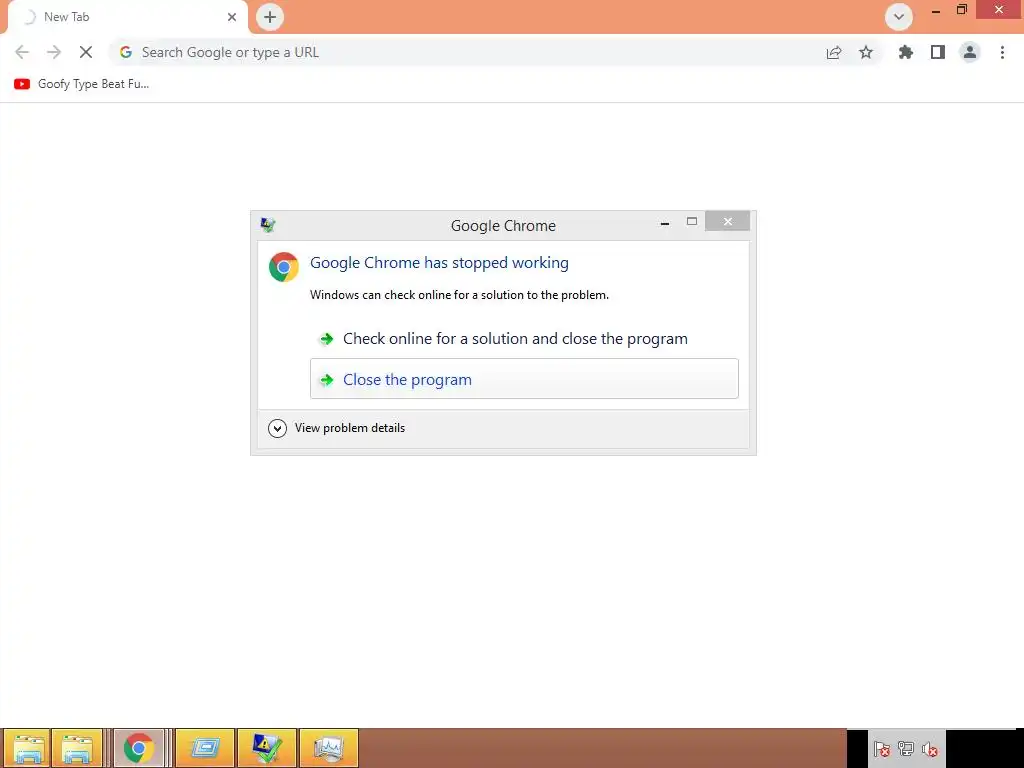This screenshot has height=768, width=1024.
Task: Expand View problem details
Action: 336,428
